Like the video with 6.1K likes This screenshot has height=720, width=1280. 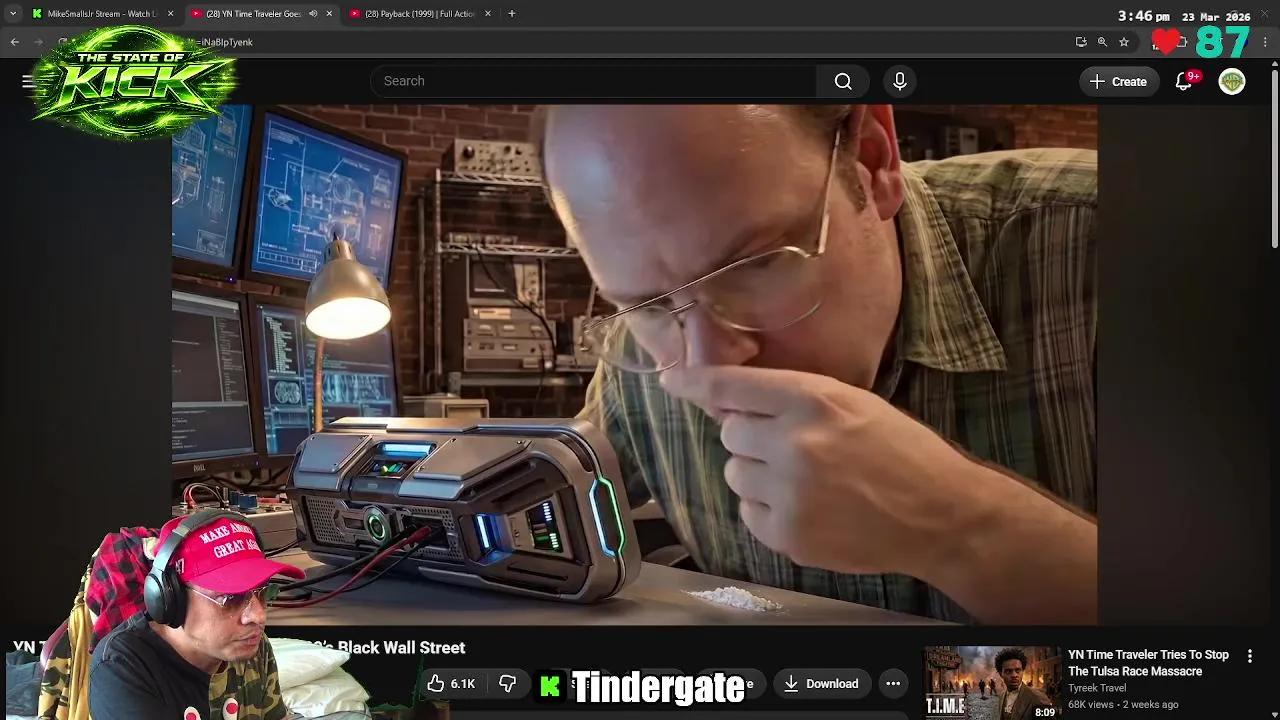pos(451,684)
